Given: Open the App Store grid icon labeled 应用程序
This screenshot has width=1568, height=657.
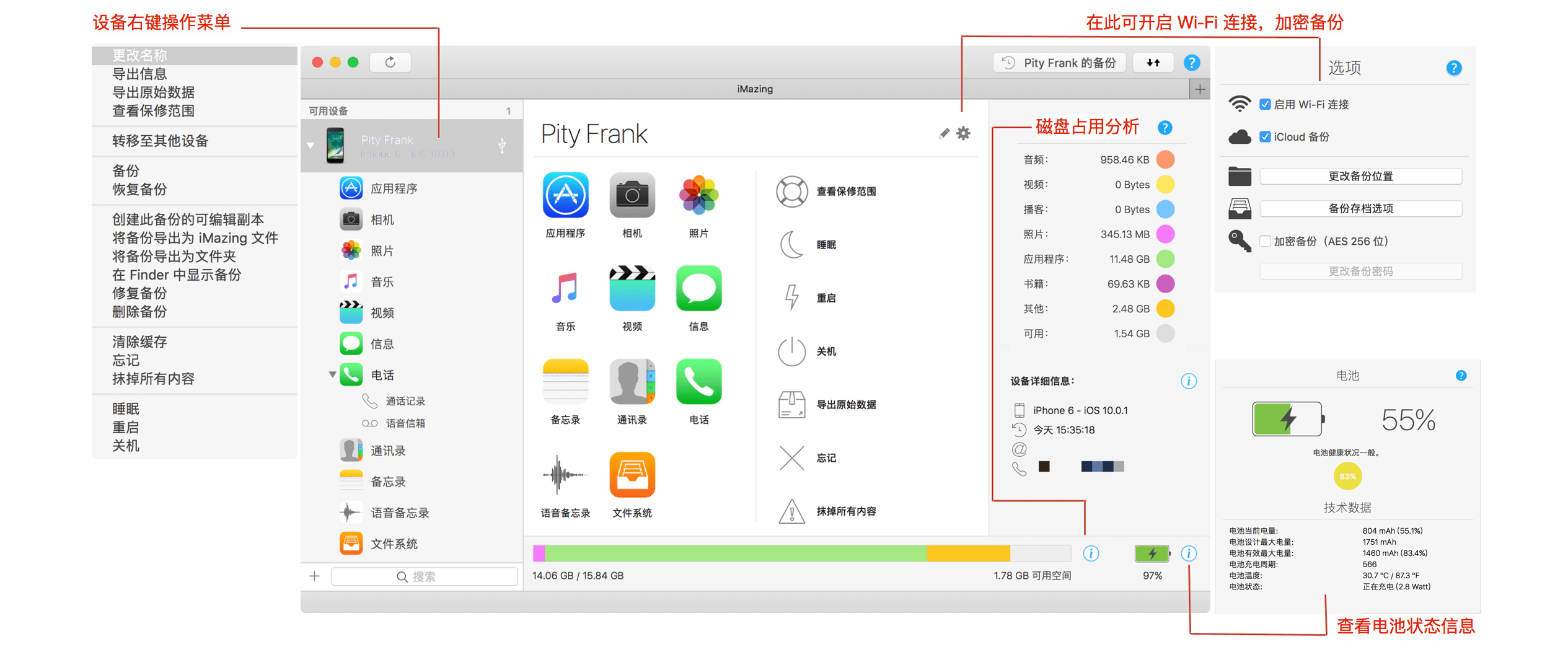Looking at the screenshot, I should point(565,195).
